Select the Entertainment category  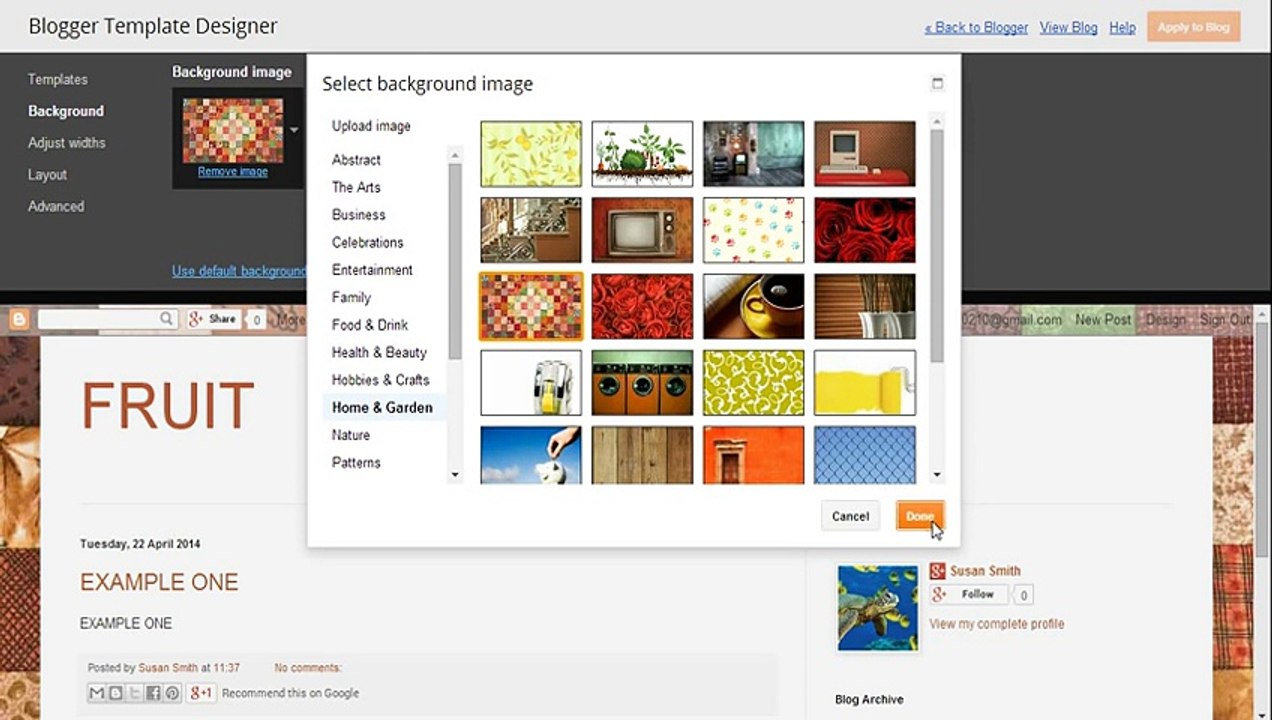pyautogui.click(x=372, y=270)
